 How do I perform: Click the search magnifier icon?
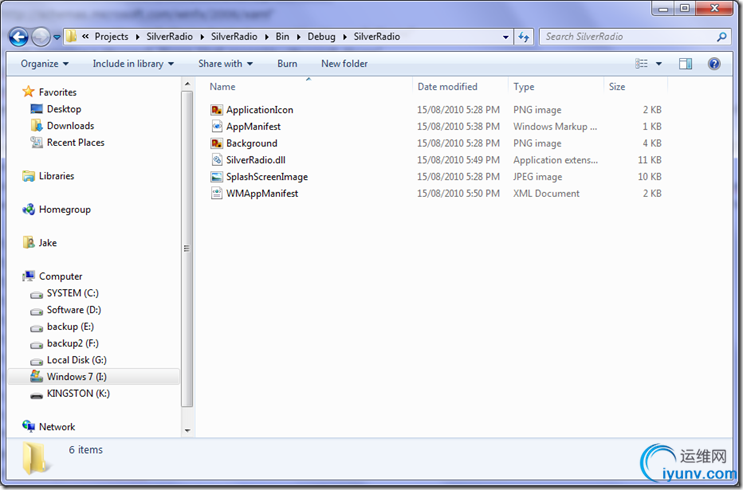point(722,36)
